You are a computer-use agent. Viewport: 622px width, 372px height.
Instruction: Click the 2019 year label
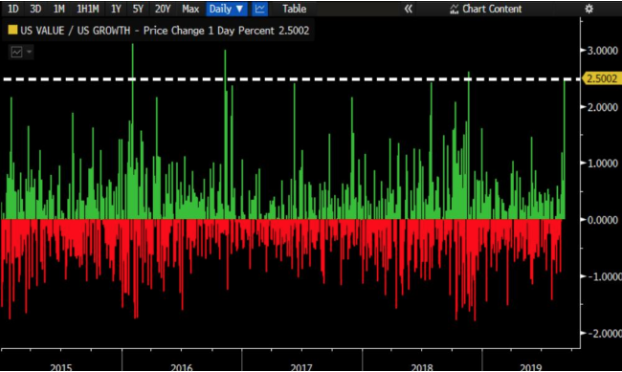[x=531, y=367]
